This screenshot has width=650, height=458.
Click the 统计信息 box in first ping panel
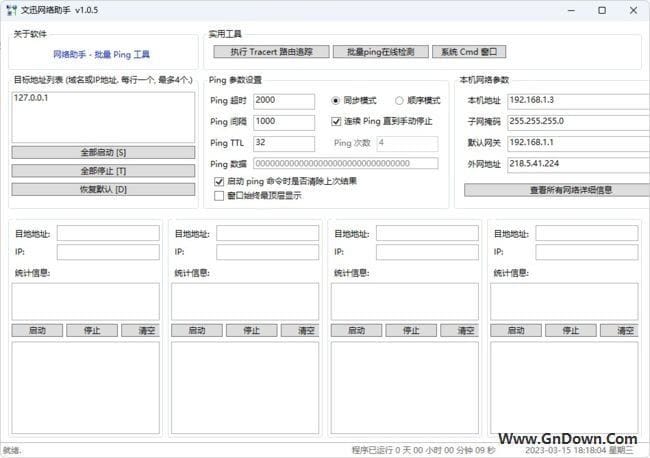click(86, 301)
